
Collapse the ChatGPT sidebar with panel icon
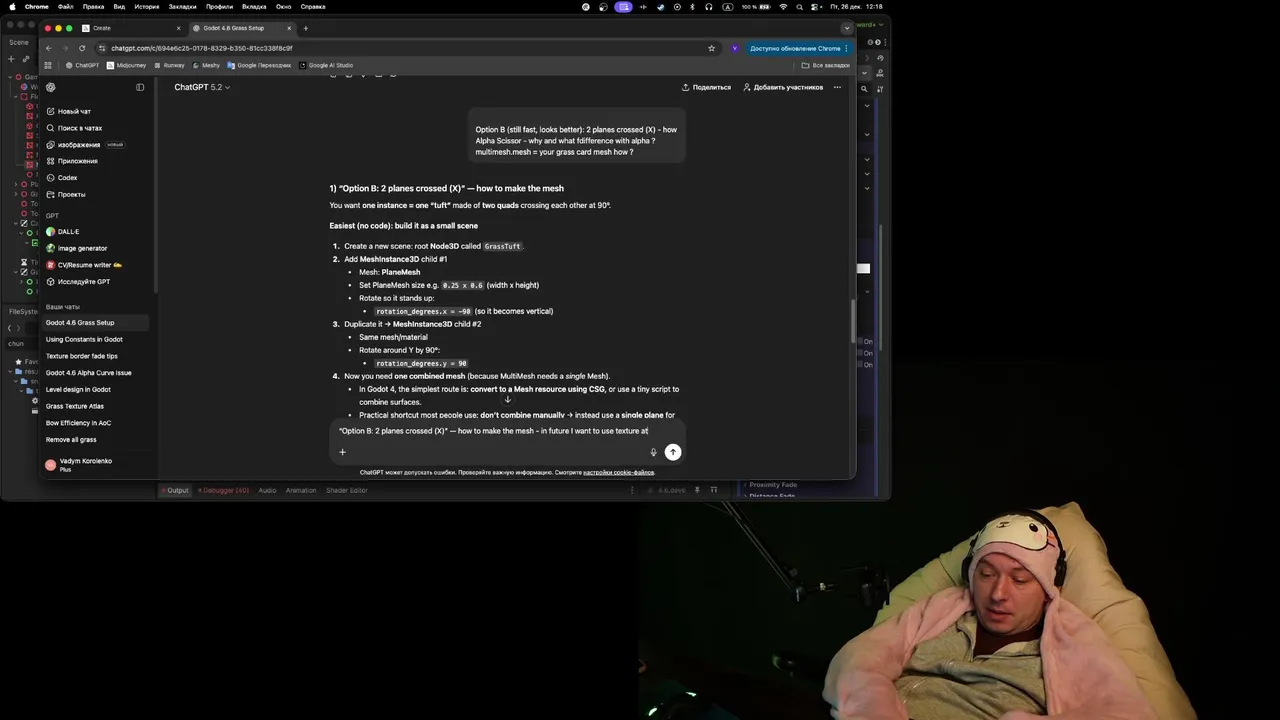(x=140, y=87)
